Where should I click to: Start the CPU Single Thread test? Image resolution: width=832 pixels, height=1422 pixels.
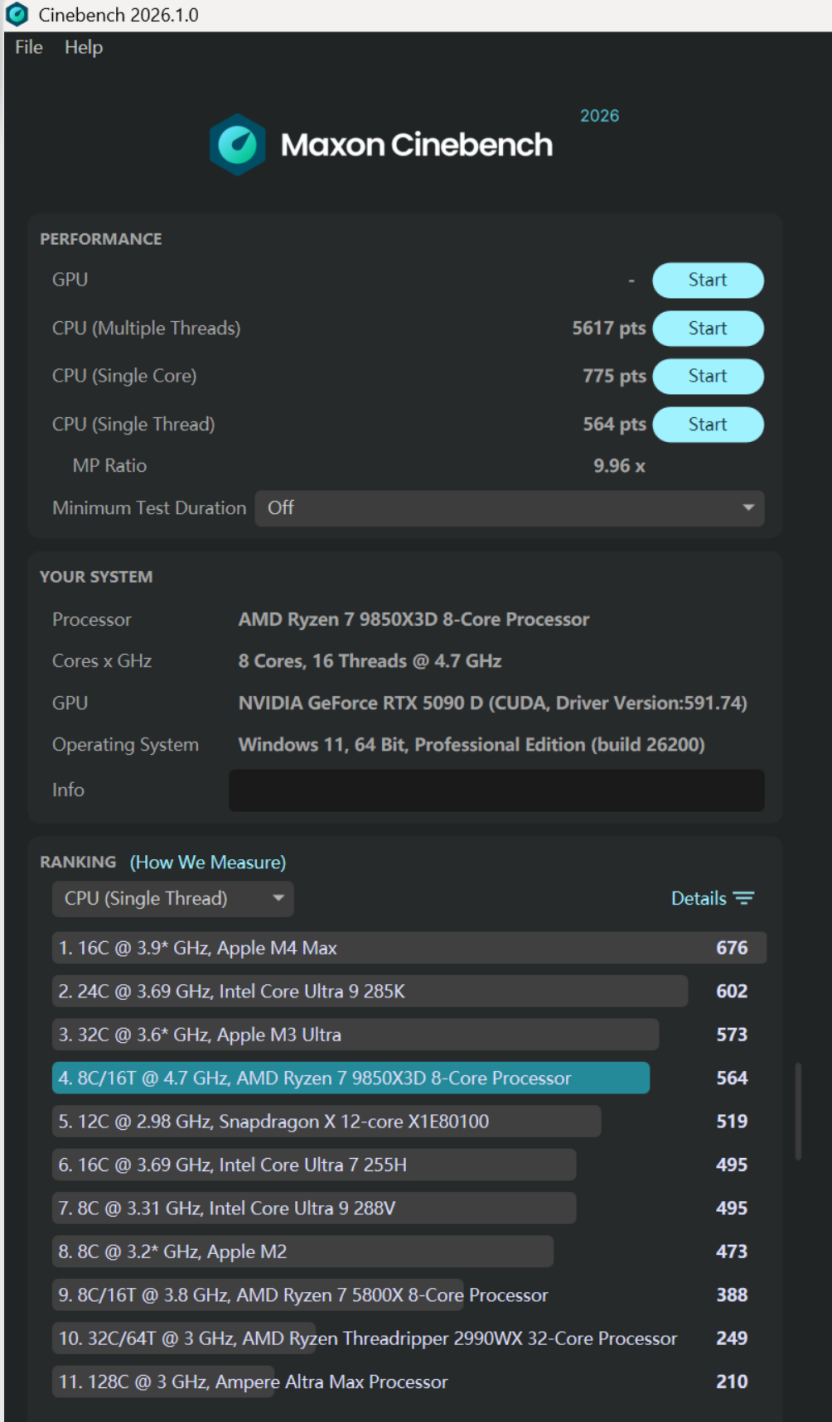707,424
